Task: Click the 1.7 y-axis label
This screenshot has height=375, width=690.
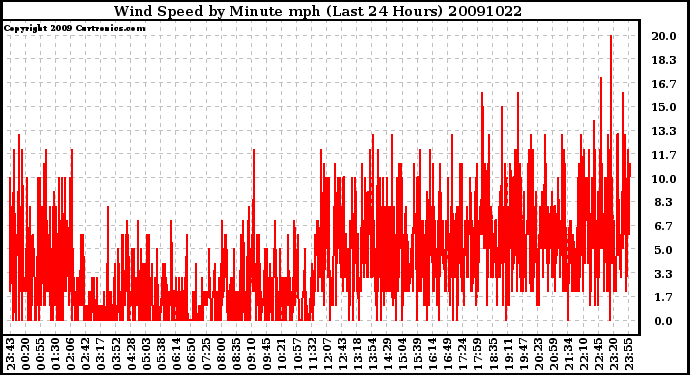Action: pos(664,298)
